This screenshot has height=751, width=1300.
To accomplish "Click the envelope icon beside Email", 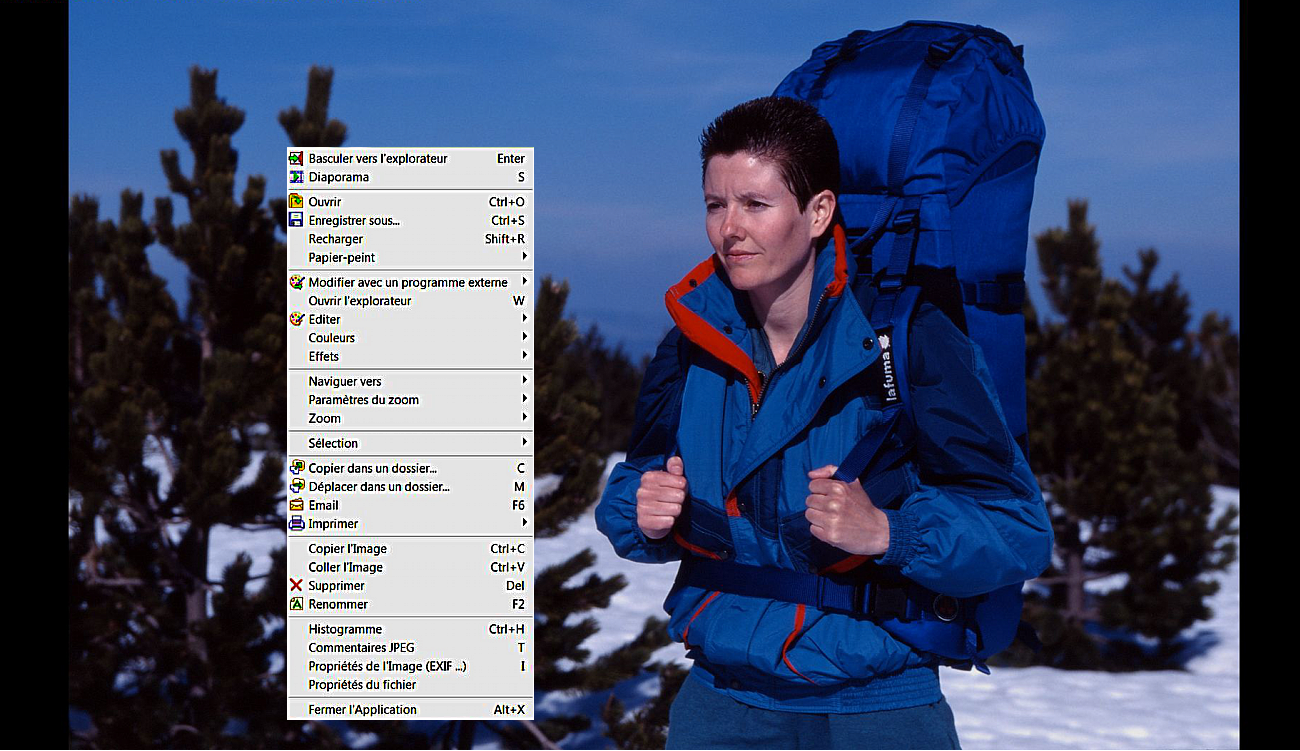I will [296, 505].
